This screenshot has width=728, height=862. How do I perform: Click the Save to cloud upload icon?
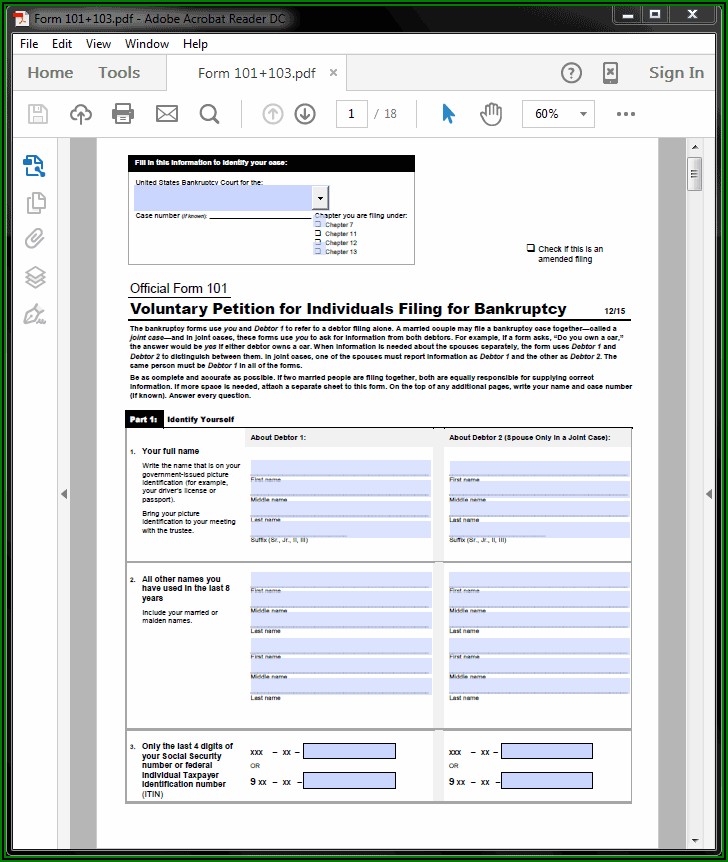80,114
